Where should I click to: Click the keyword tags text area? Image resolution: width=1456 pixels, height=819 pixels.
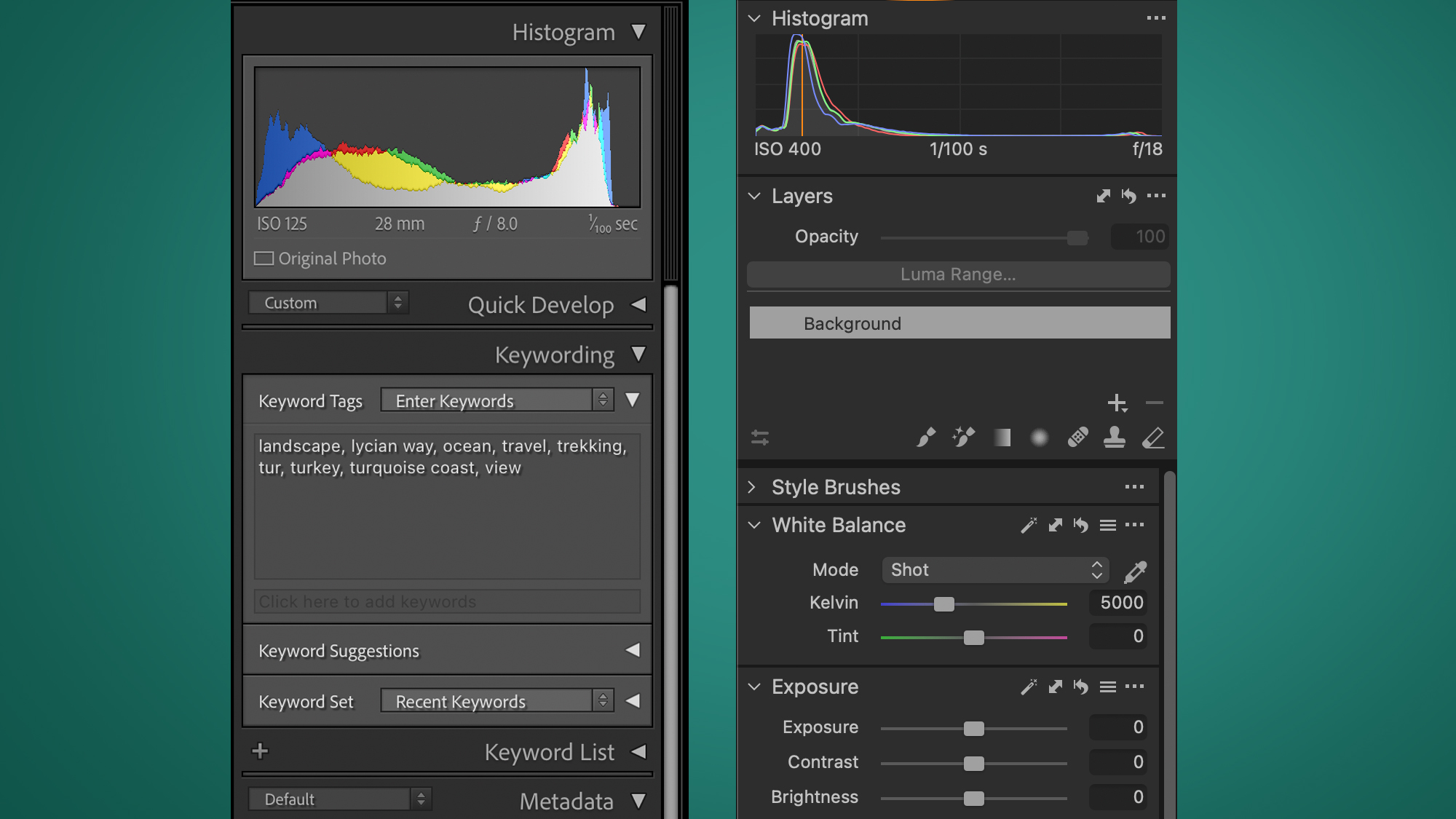click(x=447, y=507)
